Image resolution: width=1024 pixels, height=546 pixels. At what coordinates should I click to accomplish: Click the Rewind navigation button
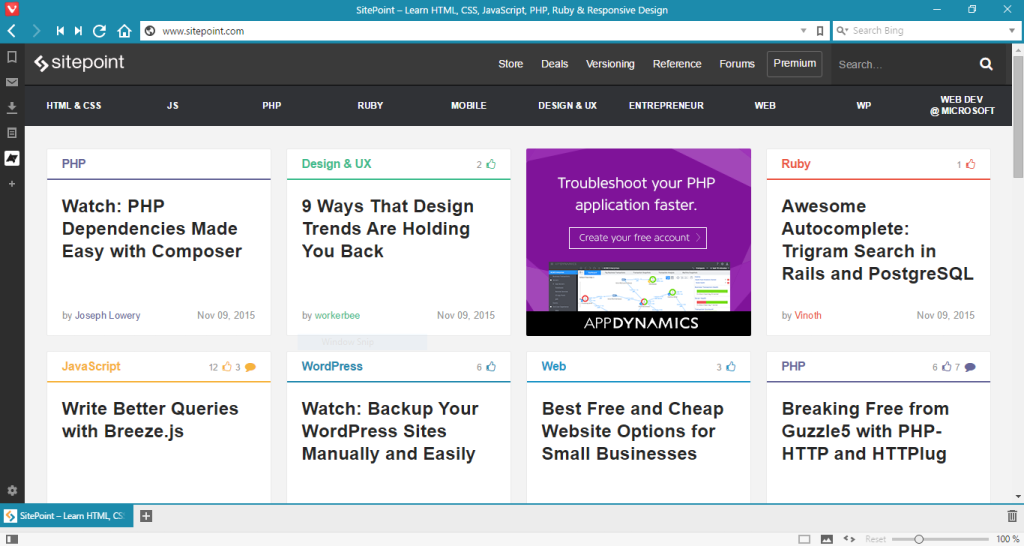[x=60, y=31]
